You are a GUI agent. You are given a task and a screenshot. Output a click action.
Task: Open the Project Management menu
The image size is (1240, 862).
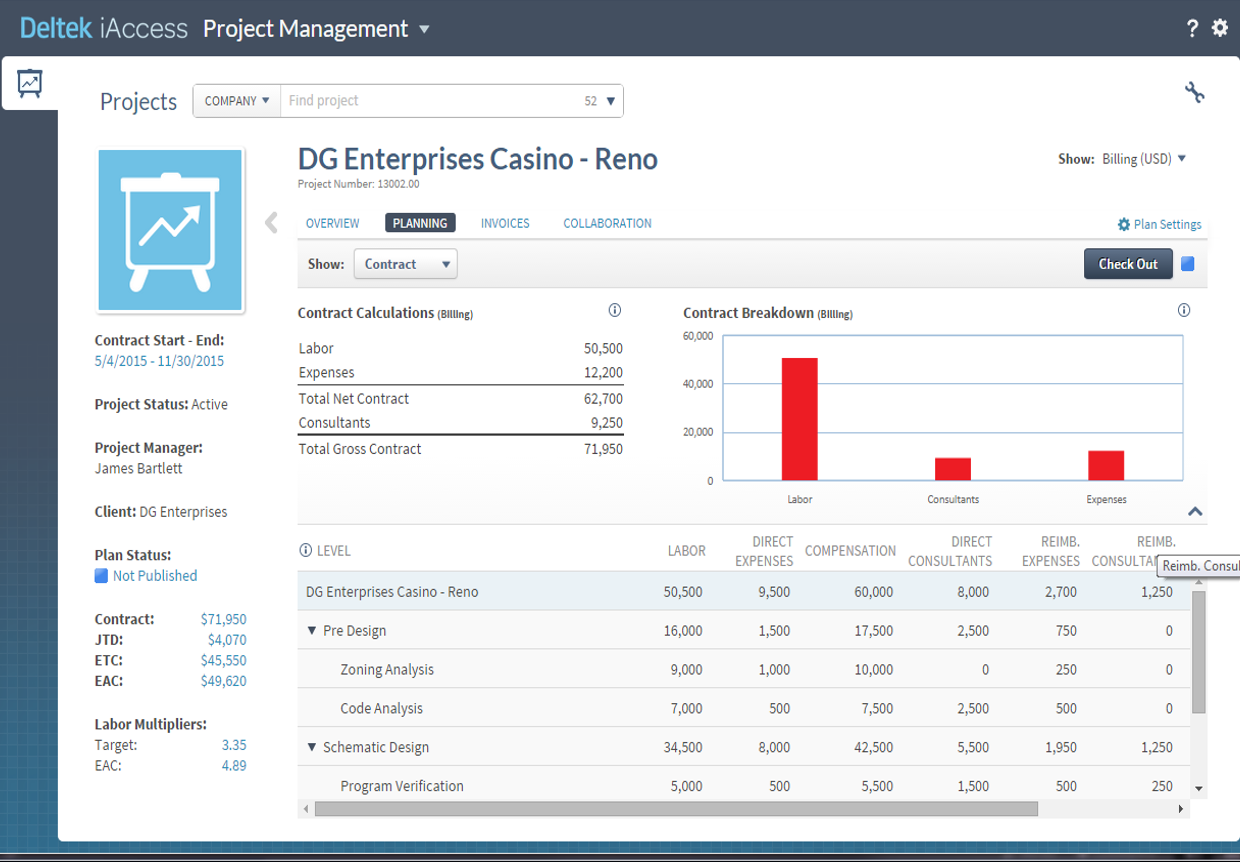click(317, 28)
